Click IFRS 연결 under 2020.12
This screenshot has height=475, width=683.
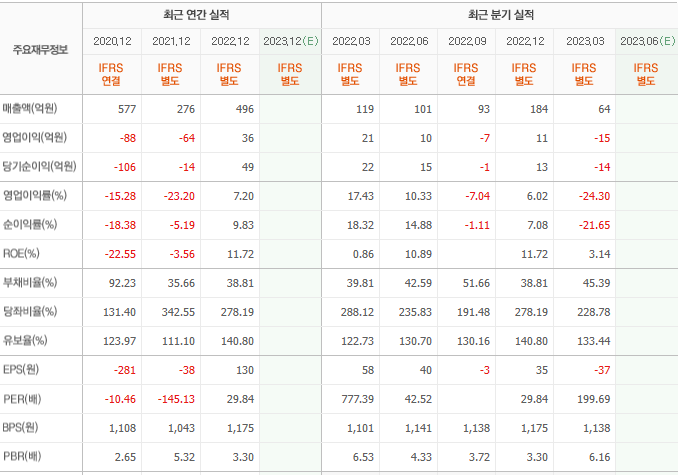[x=111, y=75]
